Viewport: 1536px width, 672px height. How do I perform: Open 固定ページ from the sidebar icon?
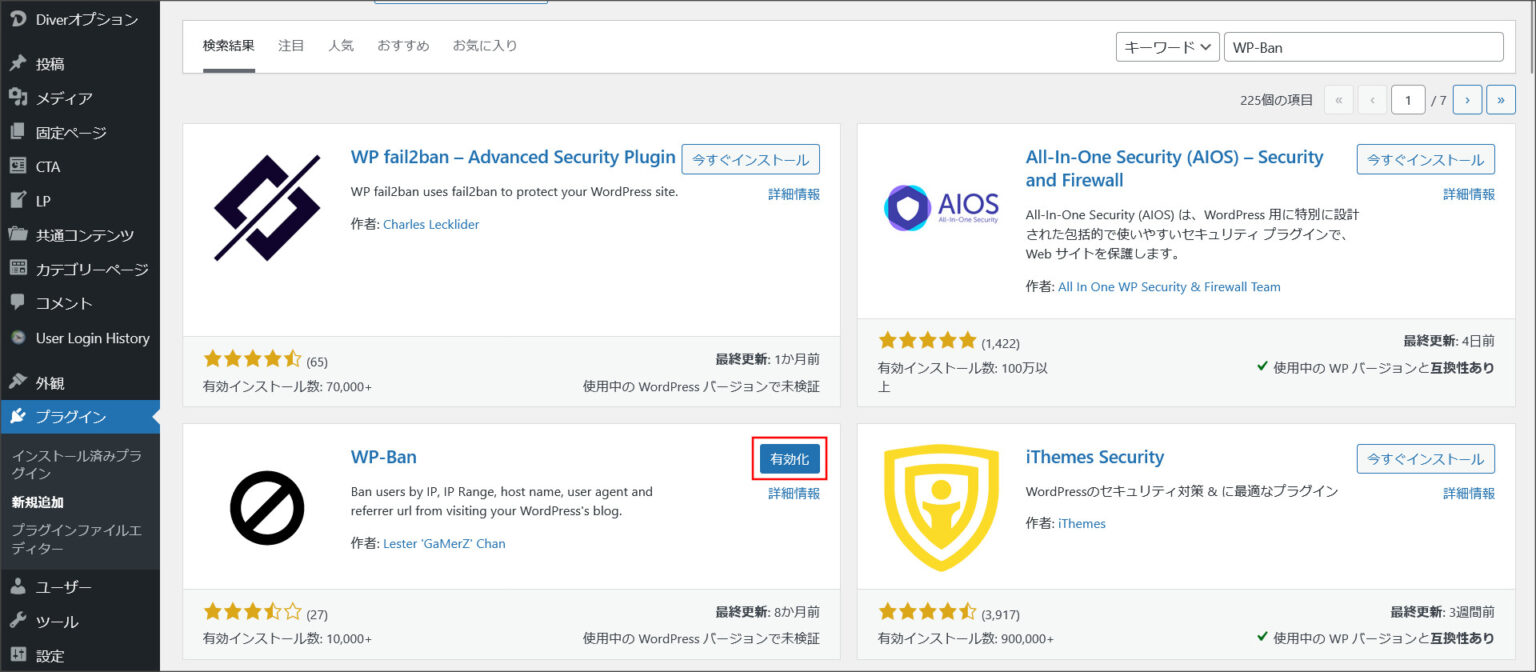click(x=18, y=131)
